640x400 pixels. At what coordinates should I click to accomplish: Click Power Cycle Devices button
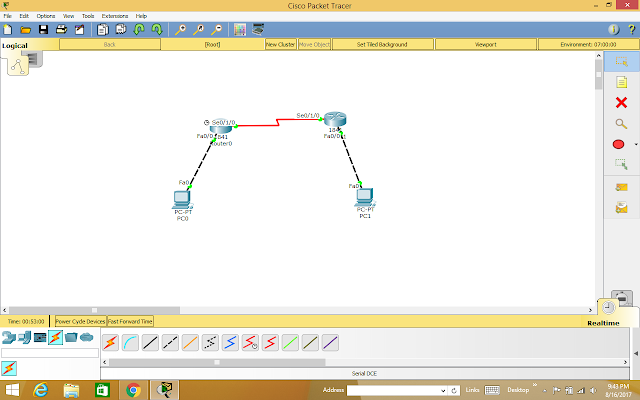point(80,321)
